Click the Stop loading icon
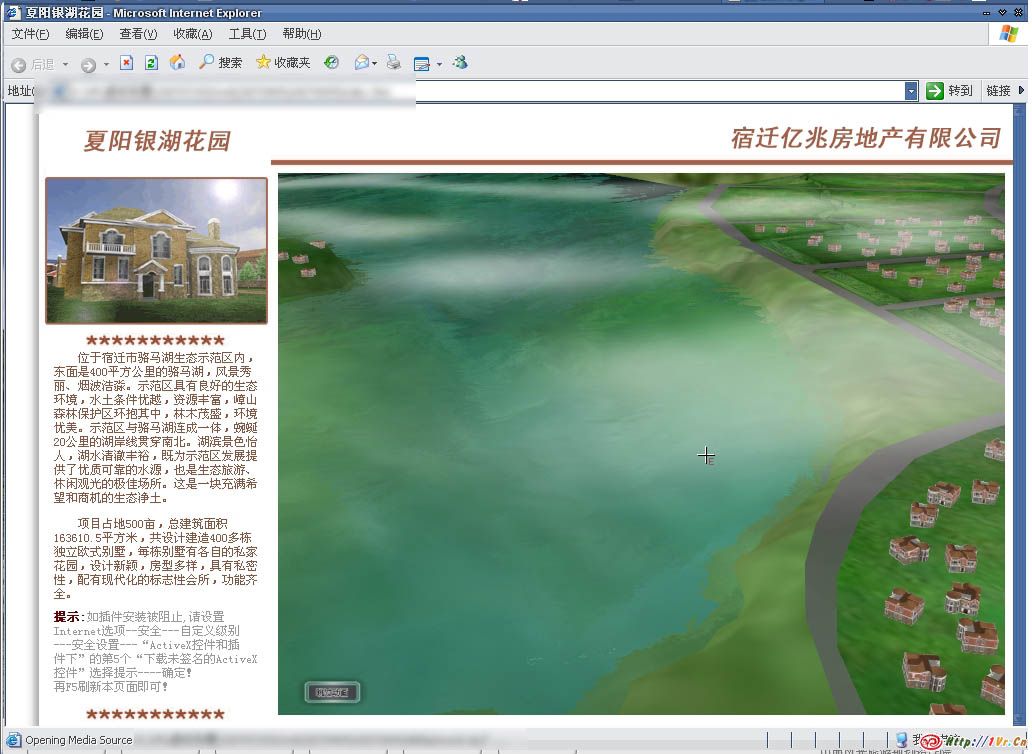Image resolution: width=1032 pixels, height=754 pixels. coord(126,63)
